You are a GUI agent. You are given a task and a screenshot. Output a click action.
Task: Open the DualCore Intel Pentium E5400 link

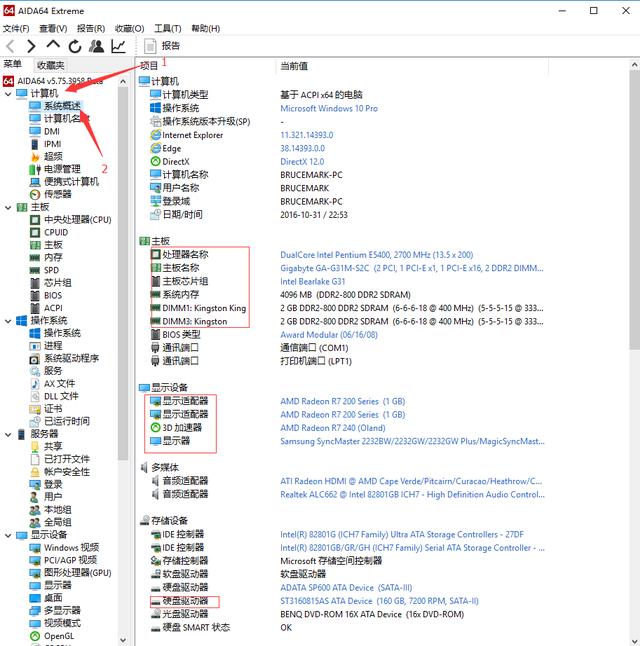click(377, 255)
